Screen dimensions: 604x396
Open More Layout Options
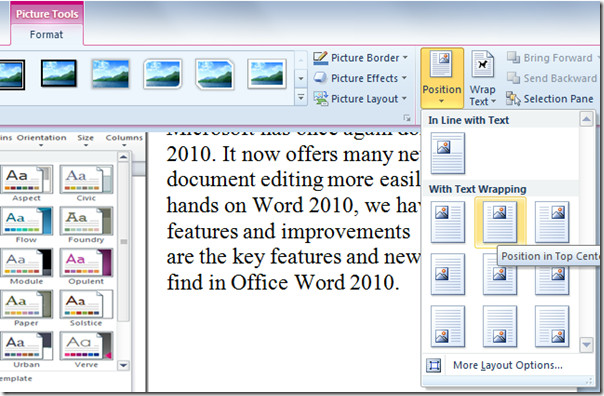click(x=508, y=365)
